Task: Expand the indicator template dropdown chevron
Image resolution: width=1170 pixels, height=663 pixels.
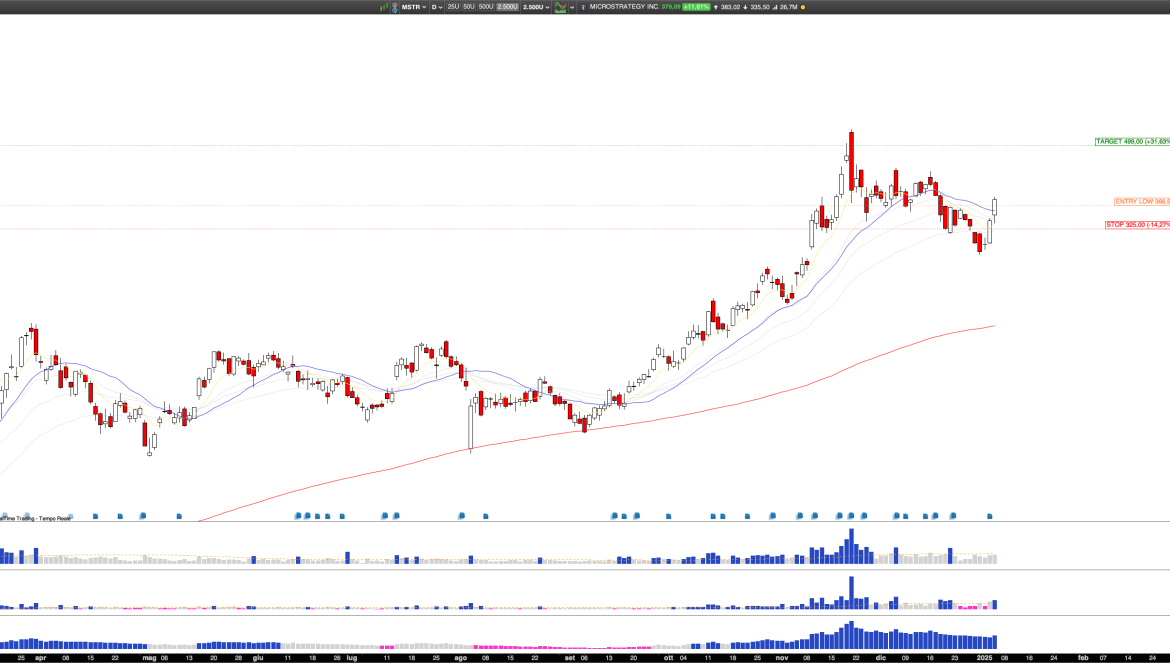Action: 573,7
